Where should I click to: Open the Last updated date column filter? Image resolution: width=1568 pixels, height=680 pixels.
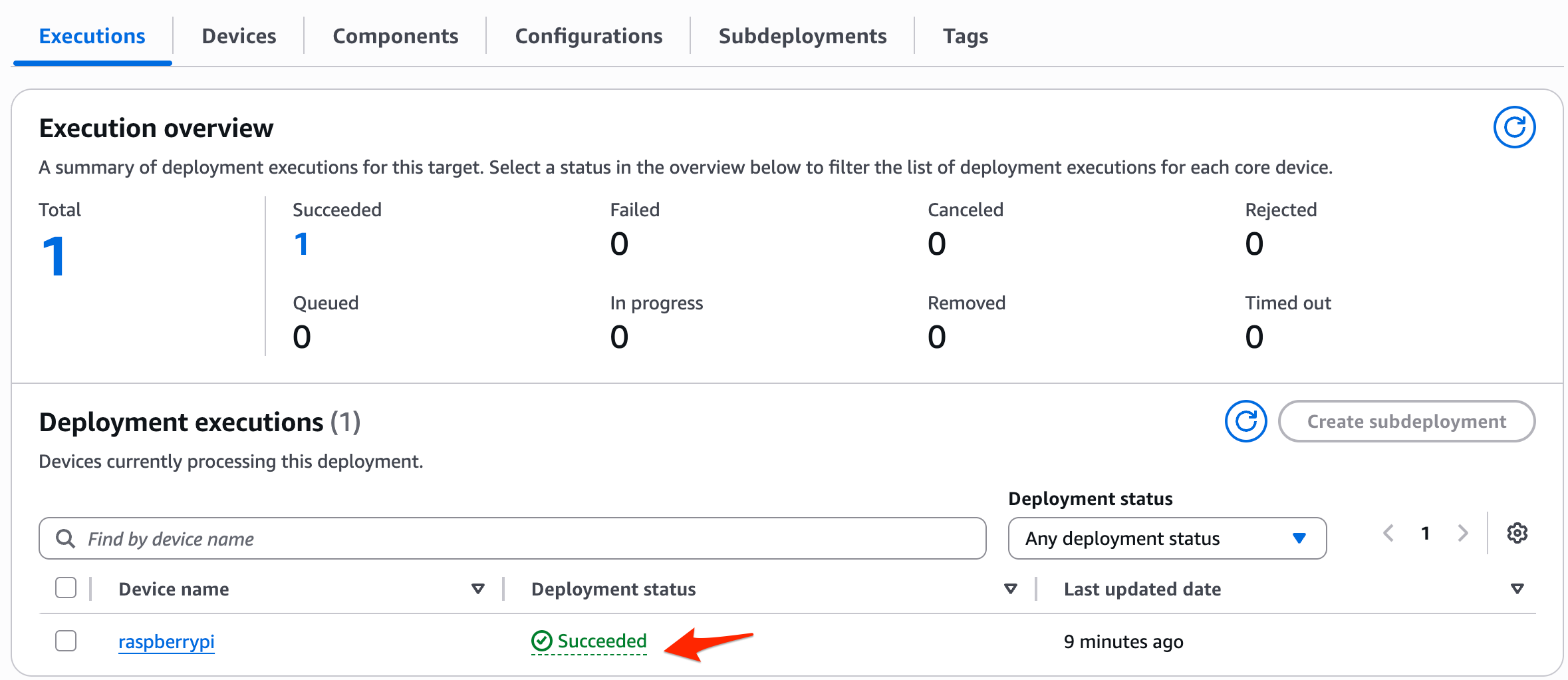pyautogui.click(x=1517, y=588)
